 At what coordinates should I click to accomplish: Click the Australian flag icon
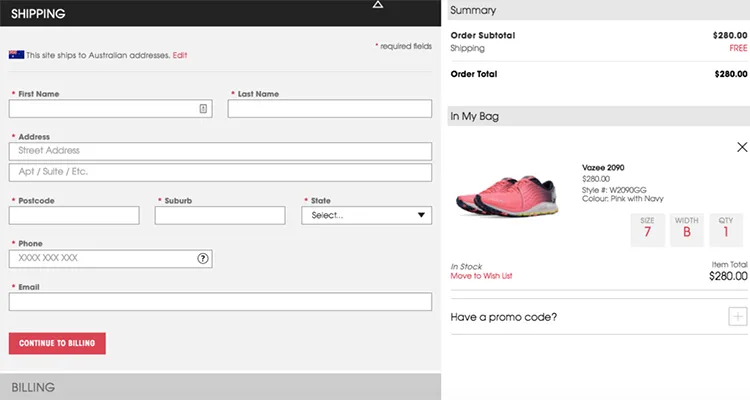pyautogui.click(x=16, y=55)
